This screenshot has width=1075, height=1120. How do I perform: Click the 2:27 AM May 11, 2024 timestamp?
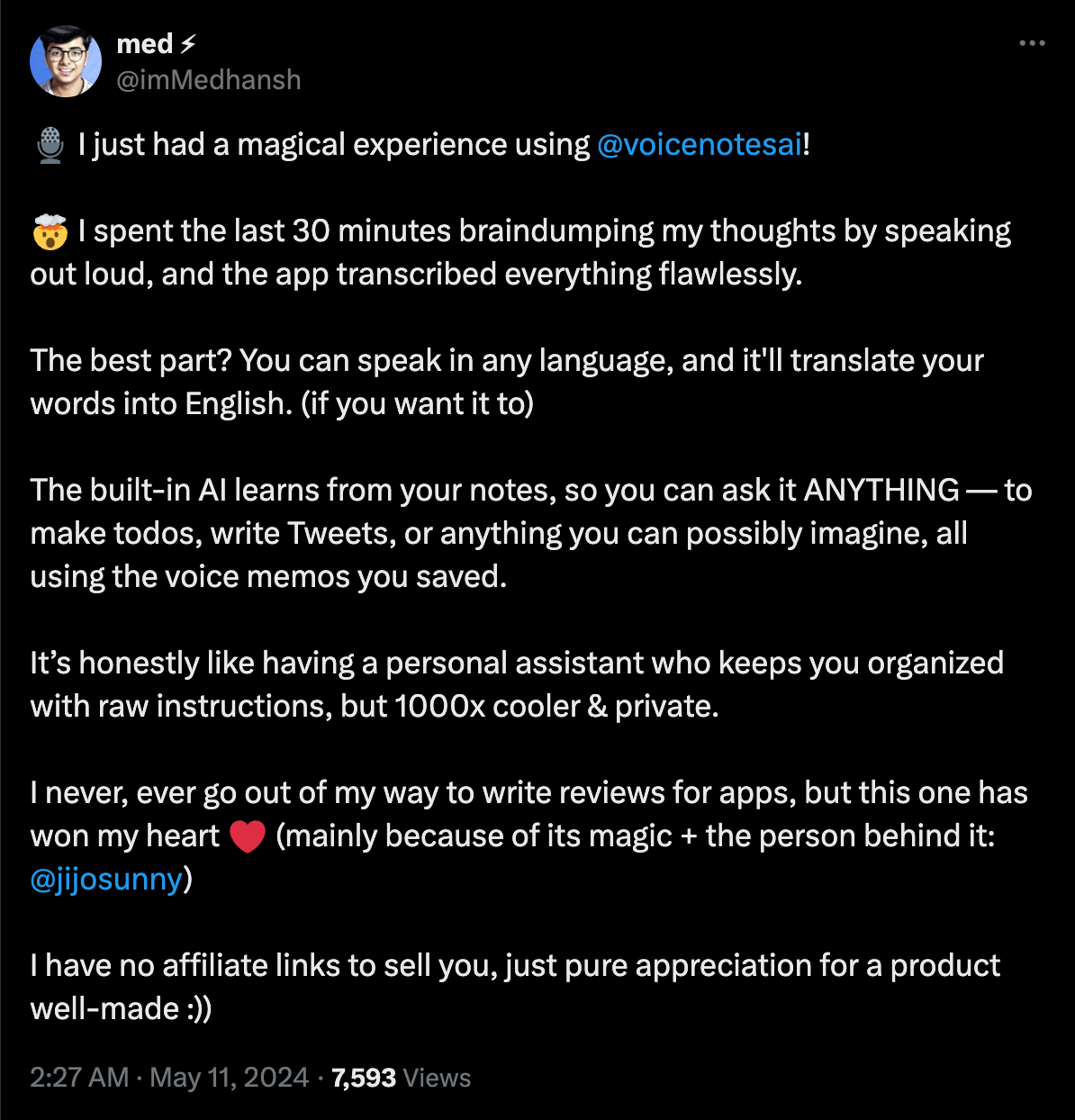click(x=169, y=1078)
